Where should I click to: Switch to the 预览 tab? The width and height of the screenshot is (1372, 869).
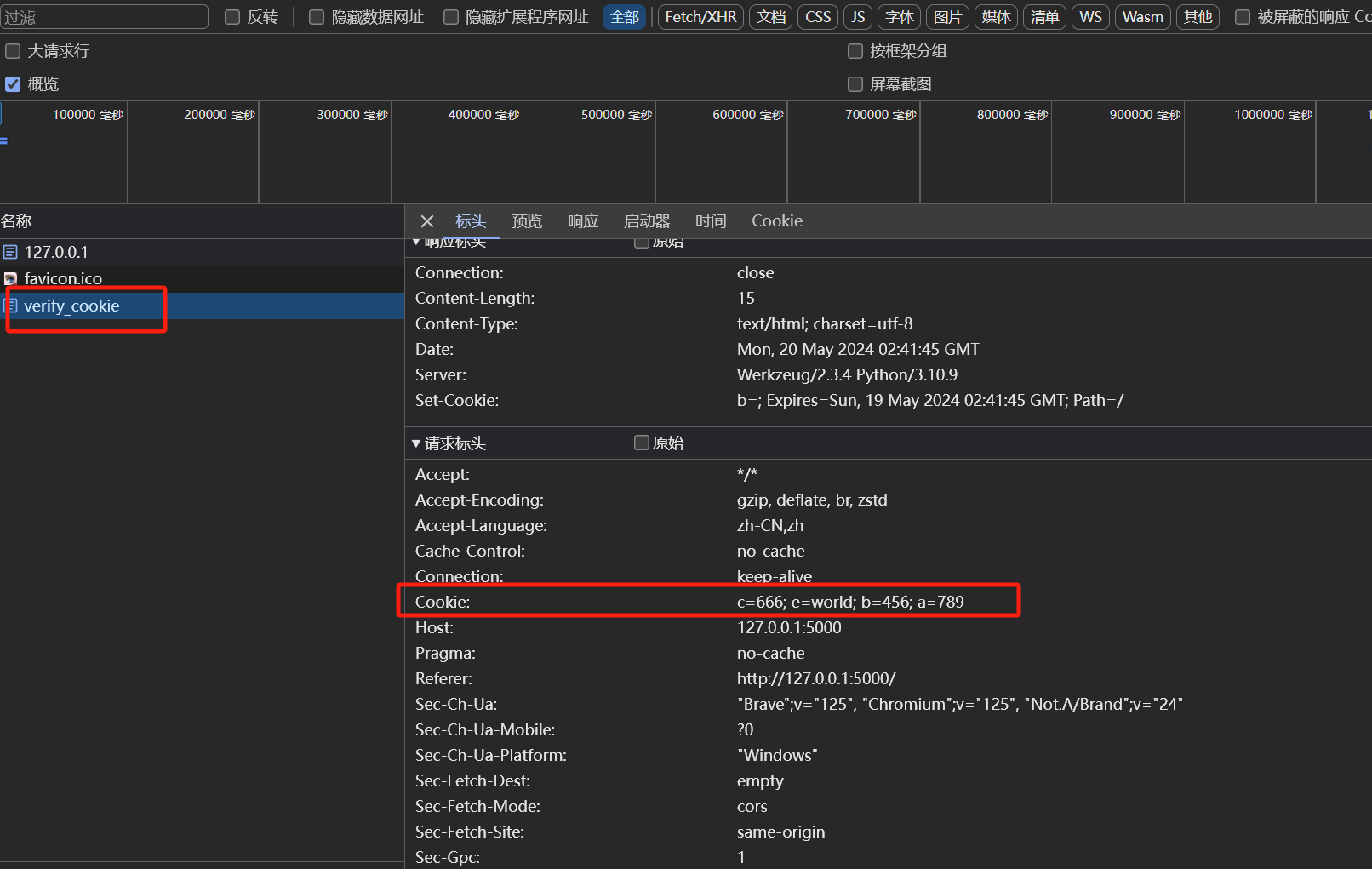tap(527, 221)
